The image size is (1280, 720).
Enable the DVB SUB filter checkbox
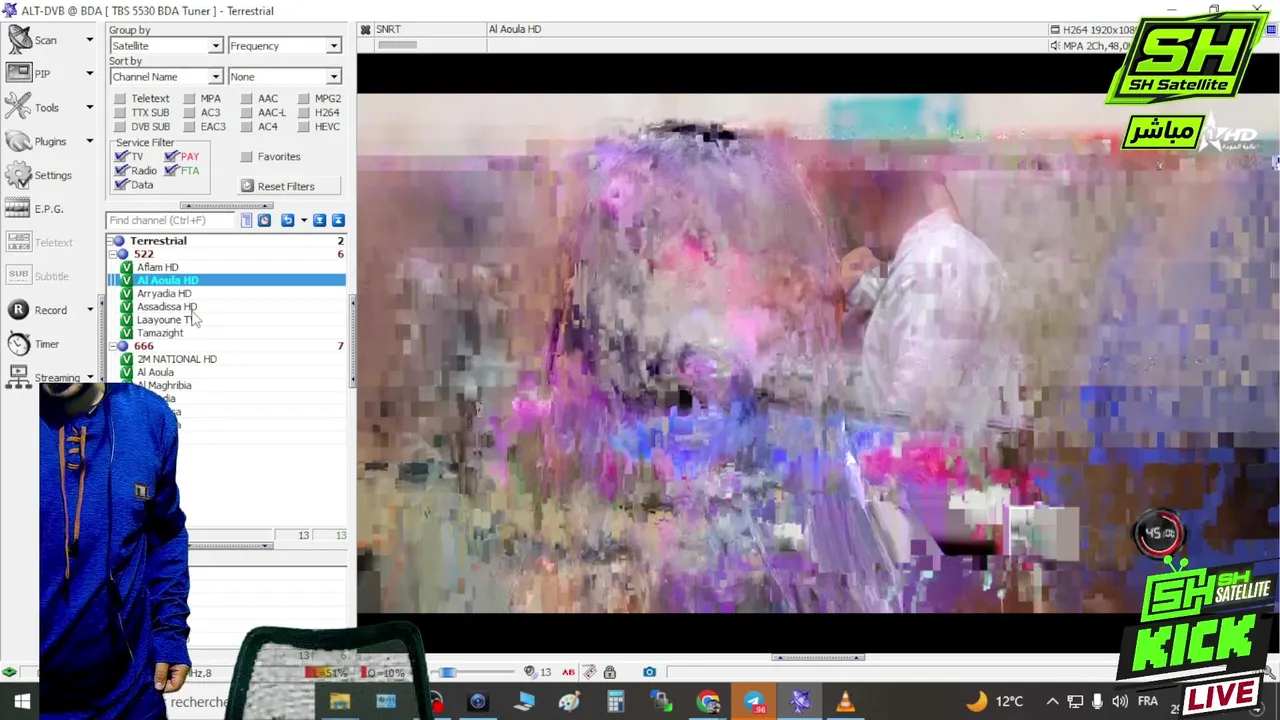click(120, 126)
